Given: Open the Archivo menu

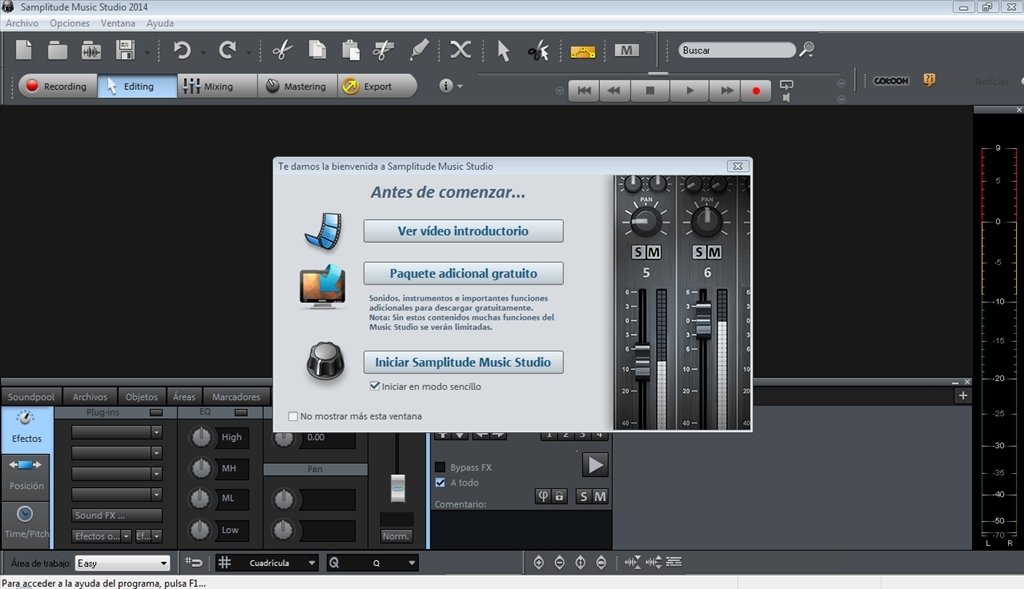Looking at the screenshot, I should (x=22, y=23).
